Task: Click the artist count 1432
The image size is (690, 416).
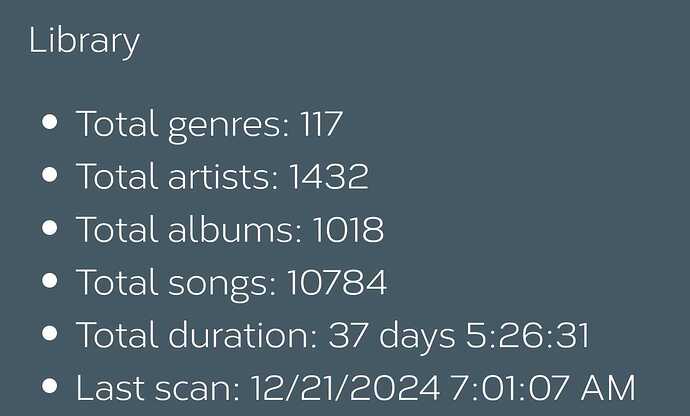Action: pyautogui.click(x=329, y=177)
